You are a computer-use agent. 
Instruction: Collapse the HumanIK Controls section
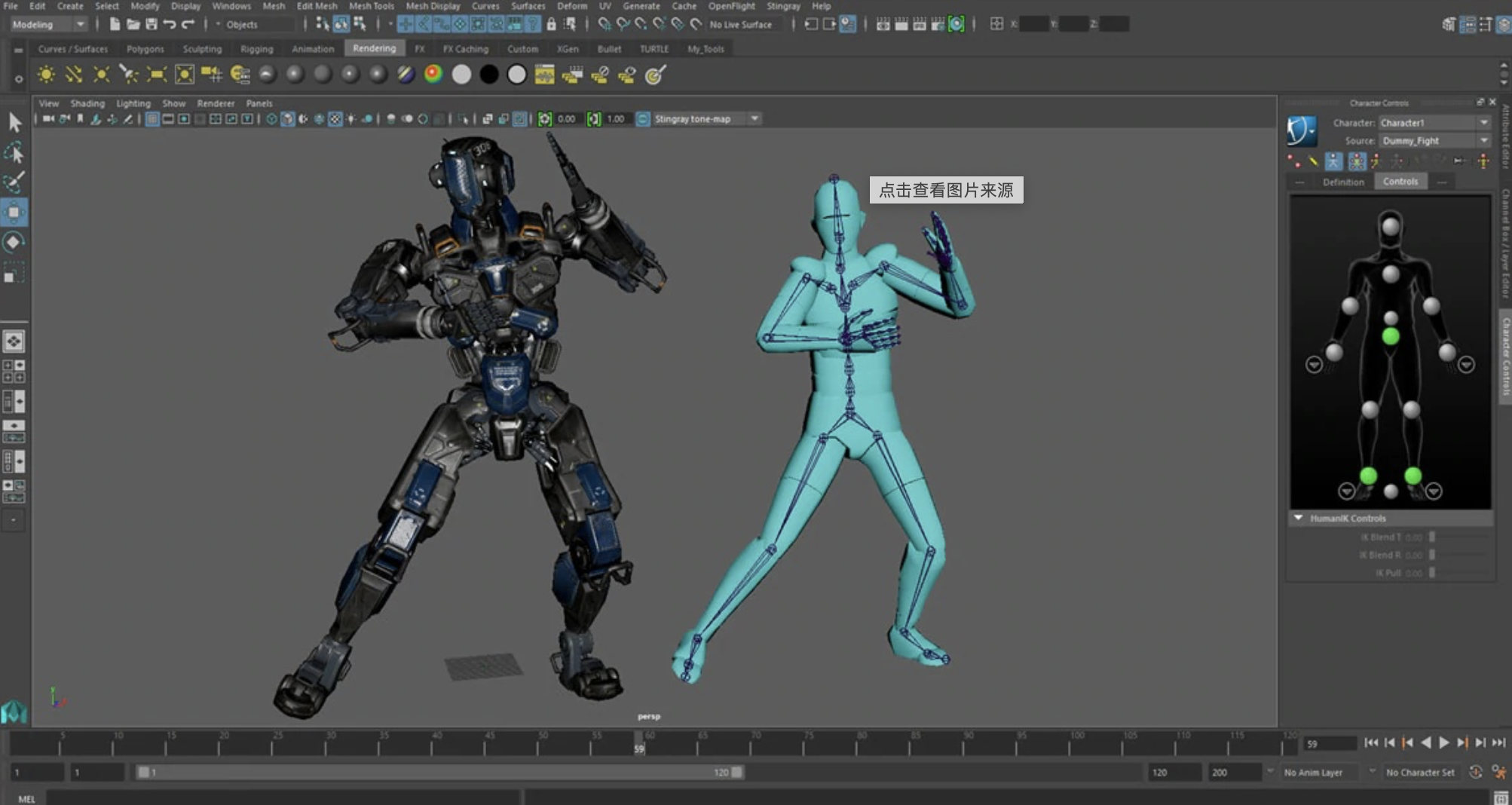point(1298,519)
